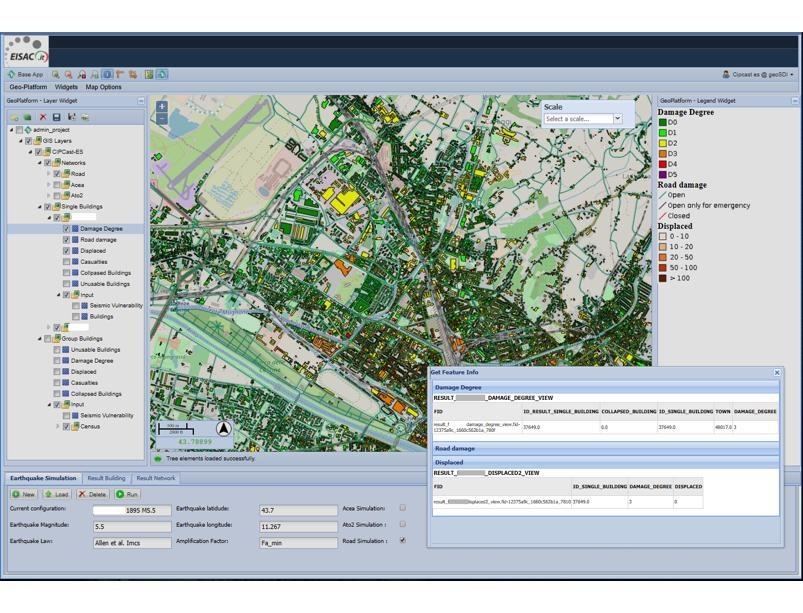
Task: Click the north arrow compass on the map
Action: [223, 429]
